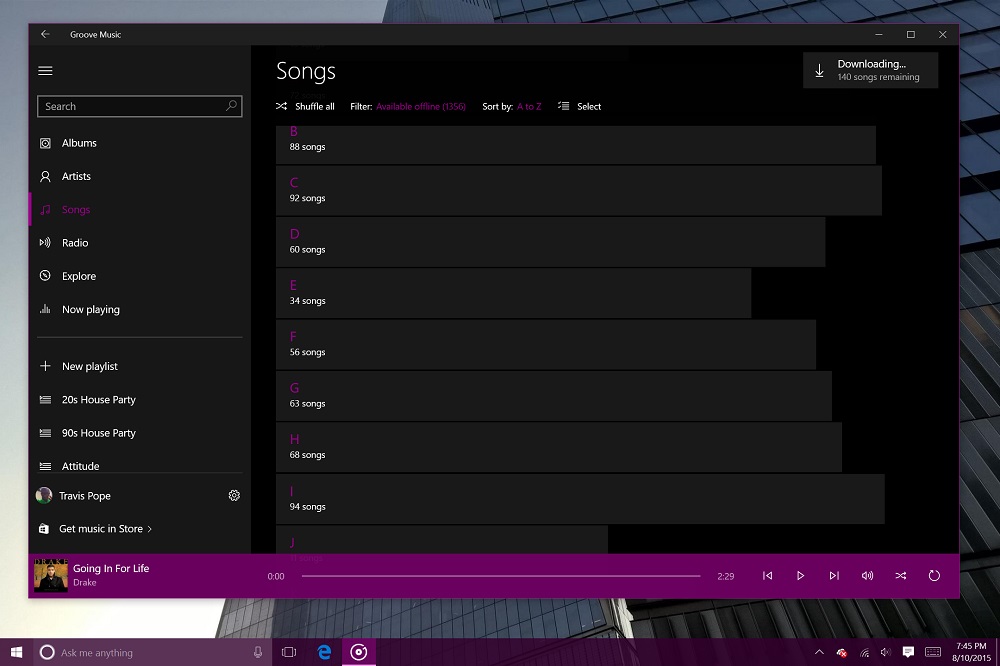Open the Artists section

139,176
